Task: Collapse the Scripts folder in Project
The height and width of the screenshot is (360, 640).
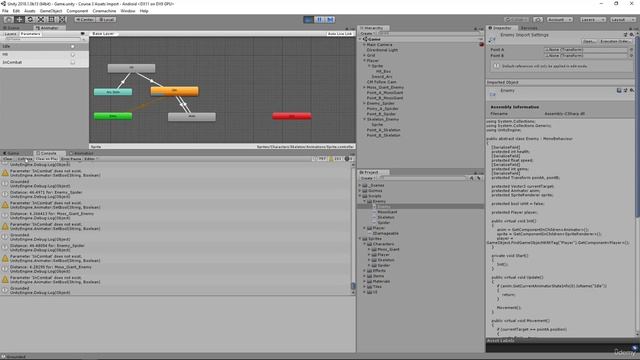Action: pos(360,196)
